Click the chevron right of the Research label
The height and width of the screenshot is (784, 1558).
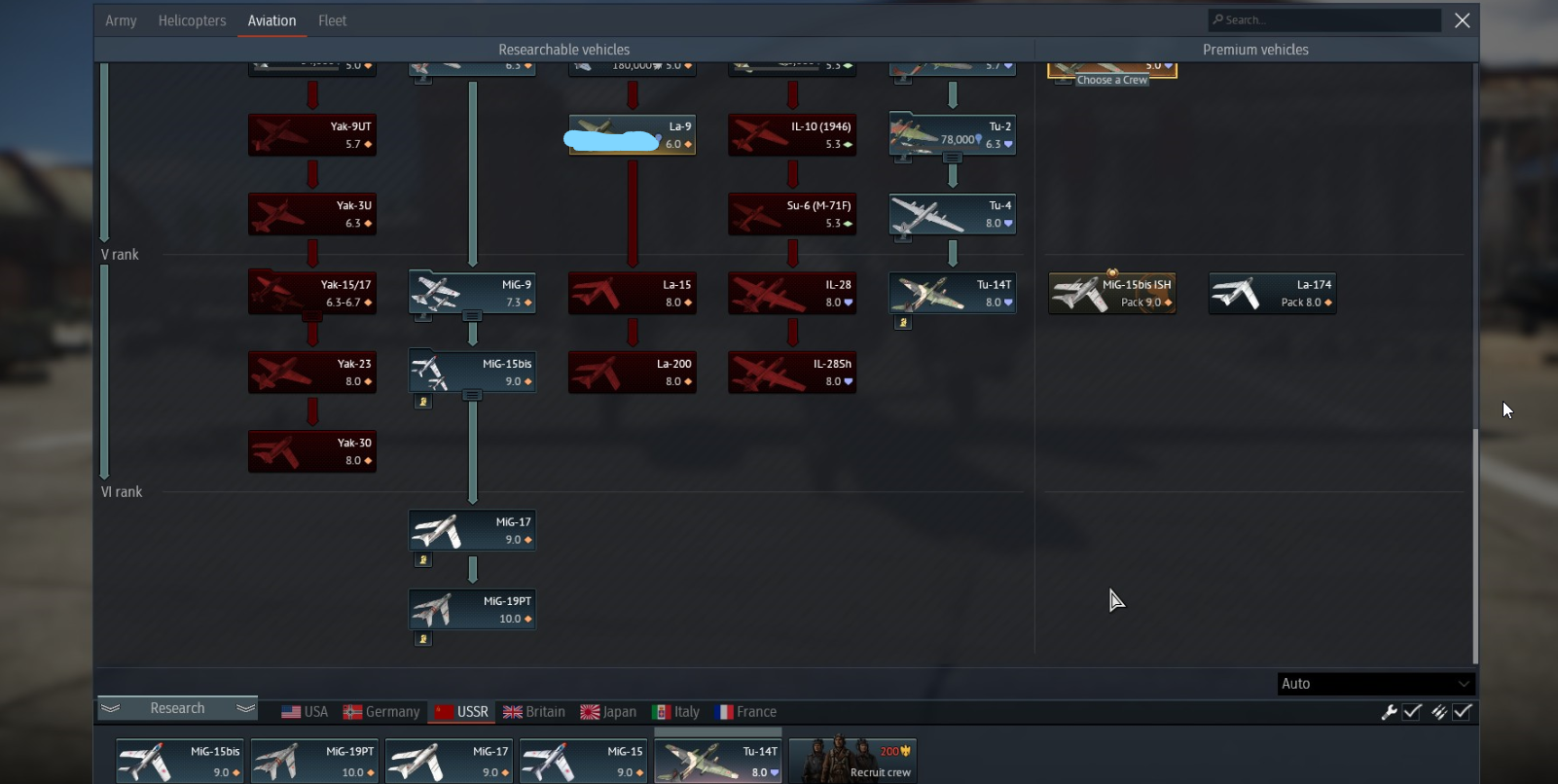click(245, 708)
